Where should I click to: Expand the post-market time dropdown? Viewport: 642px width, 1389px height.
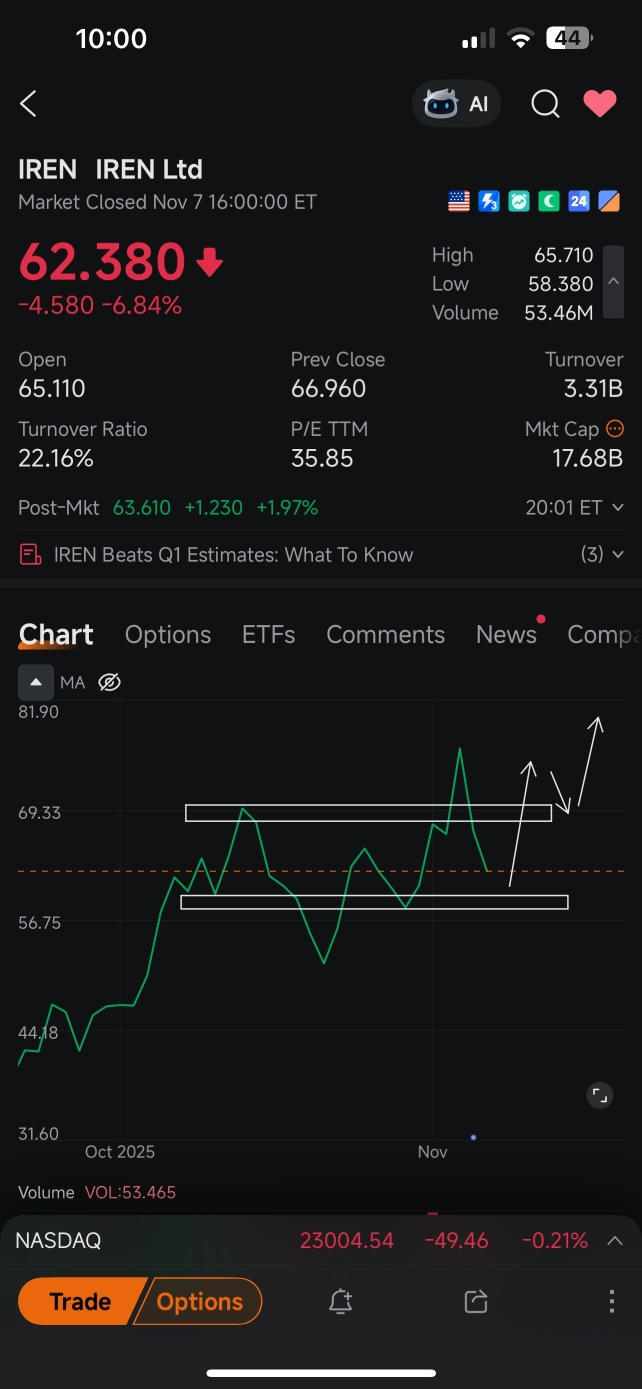pyautogui.click(x=618, y=508)
